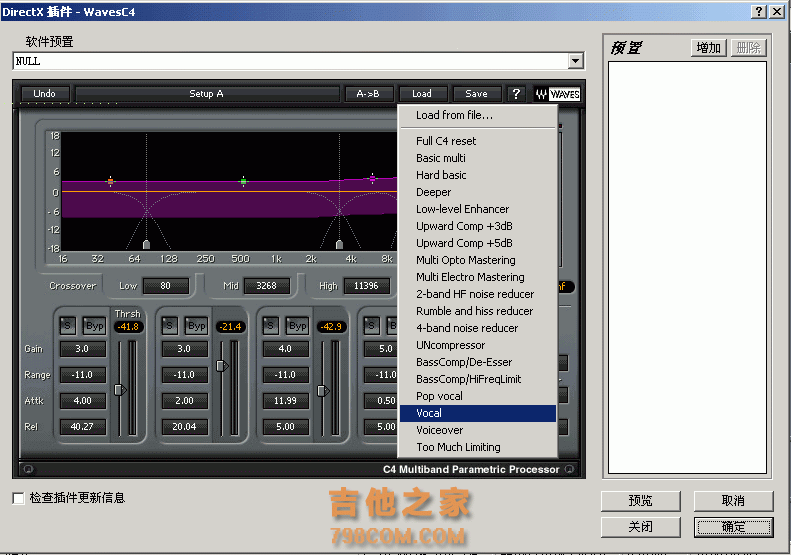Bypass the third band
The image size is (791, 555).
(297, 325)
